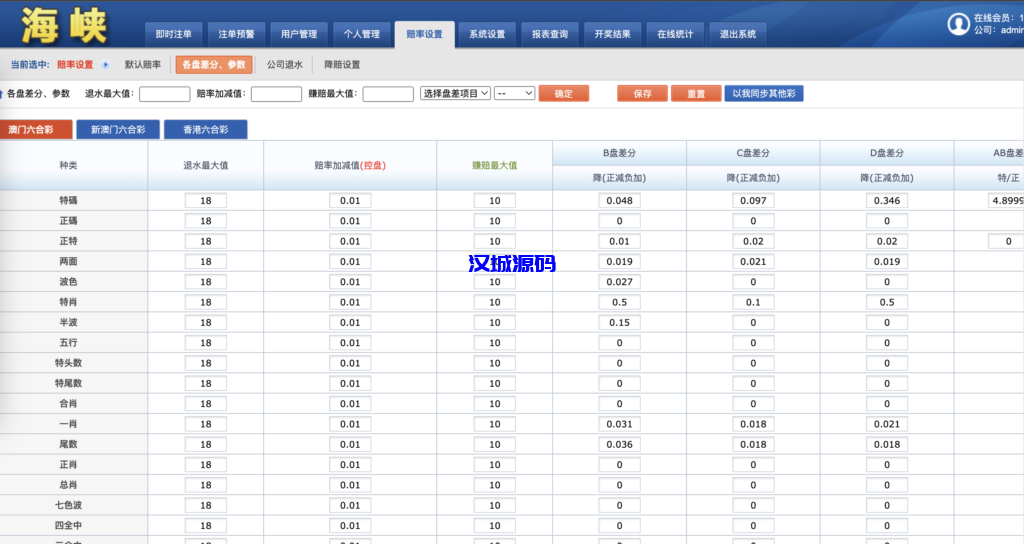Edit 赚赔最大值 field in 特码 row
This screenshot has width=1024, height=544.
click(x=494, y=200)
